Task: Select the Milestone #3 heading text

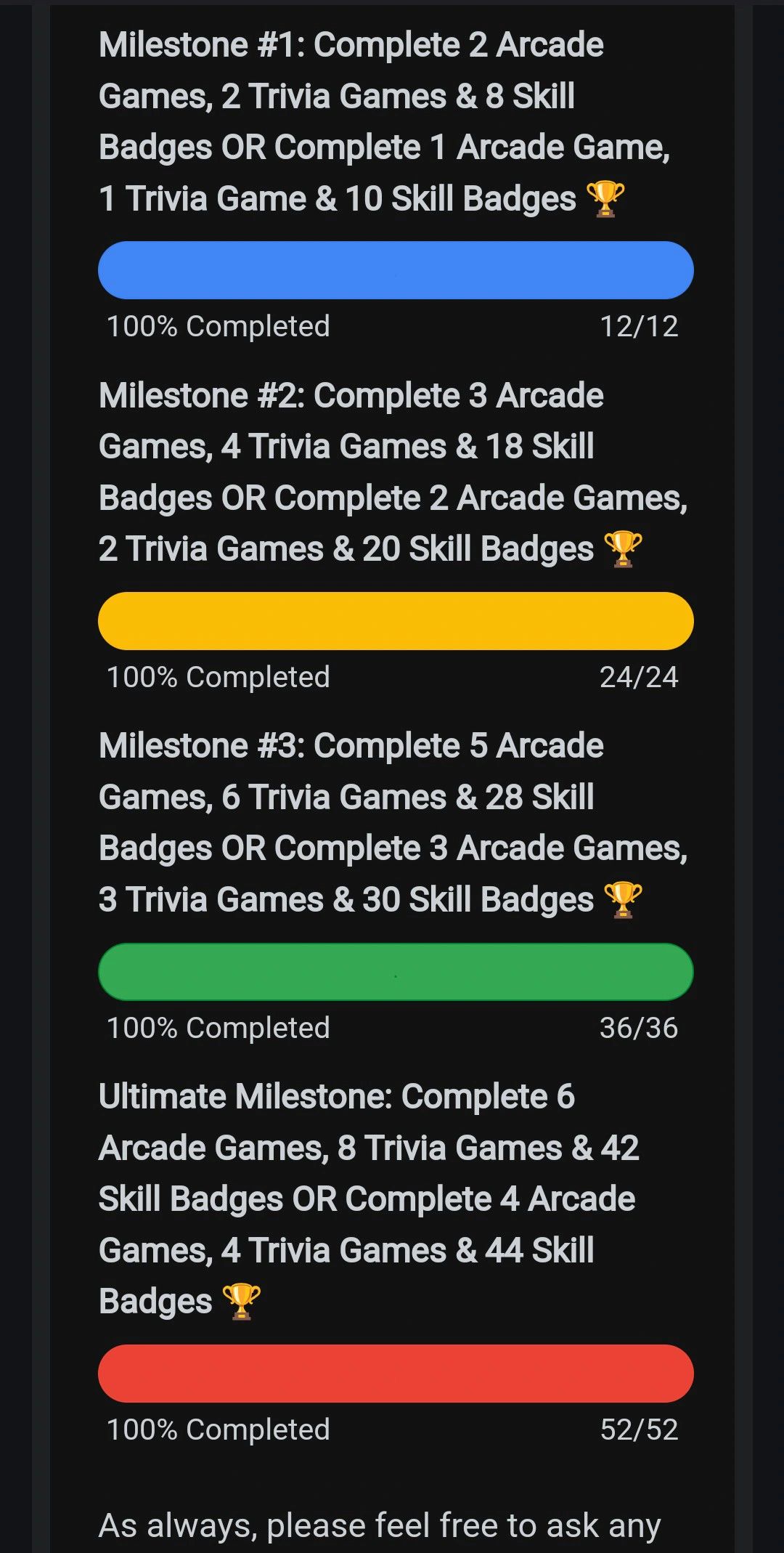Action: click(393, 823)
